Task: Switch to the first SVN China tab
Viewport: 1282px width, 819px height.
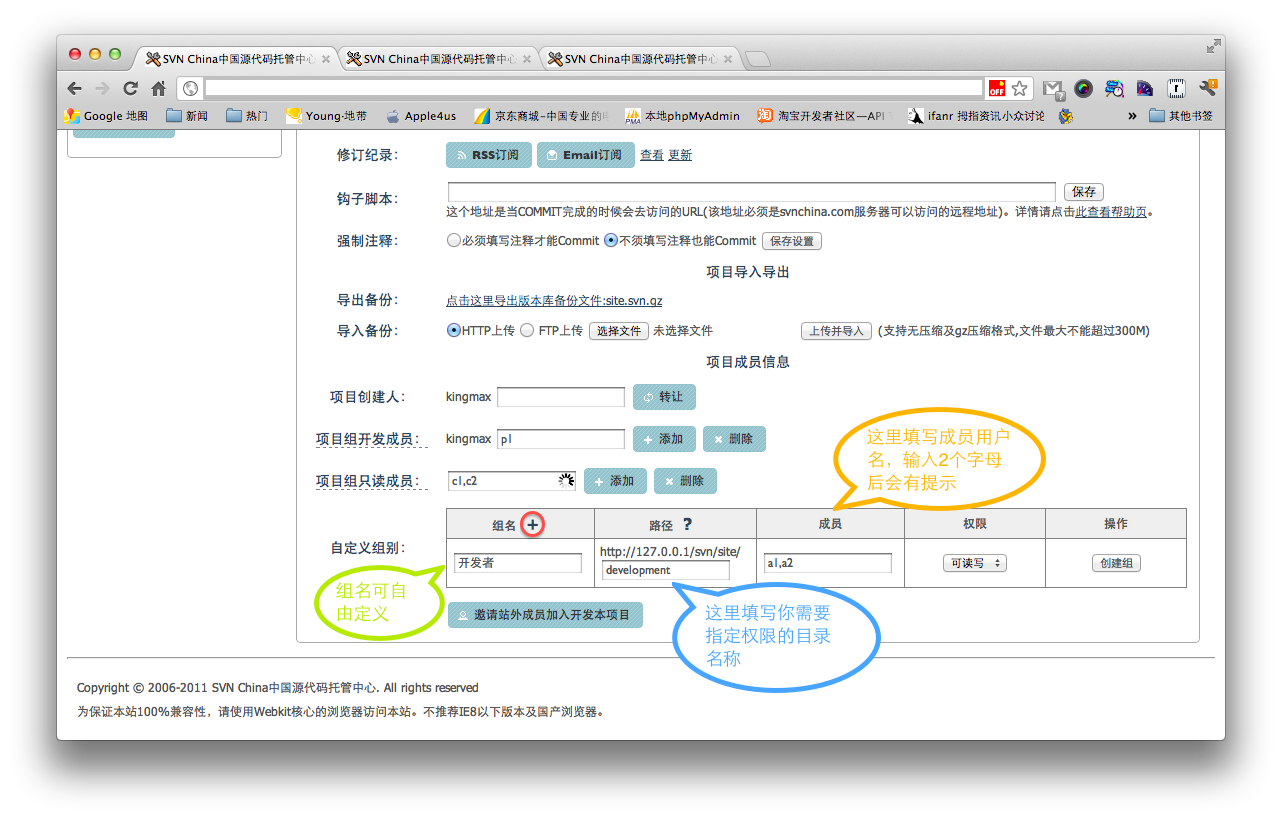Action: pos(236,59)
